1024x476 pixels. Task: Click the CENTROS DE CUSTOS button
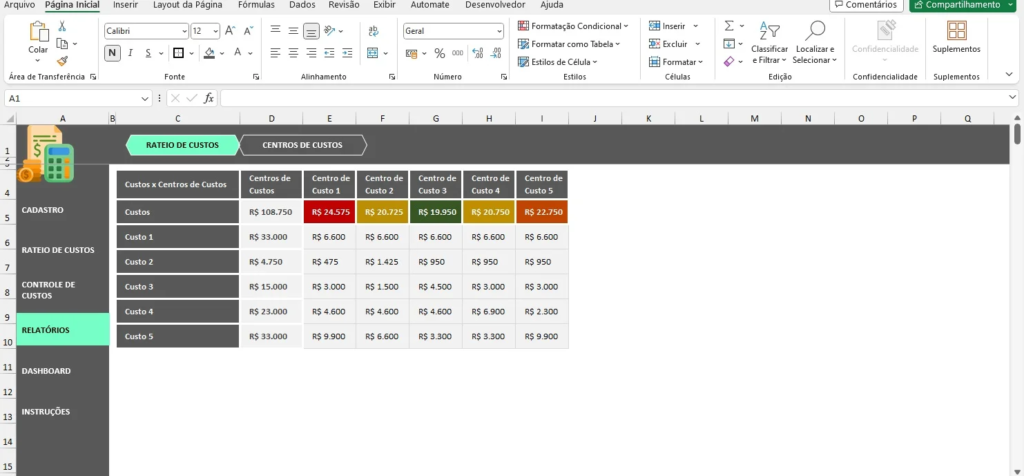coord(302,145)
